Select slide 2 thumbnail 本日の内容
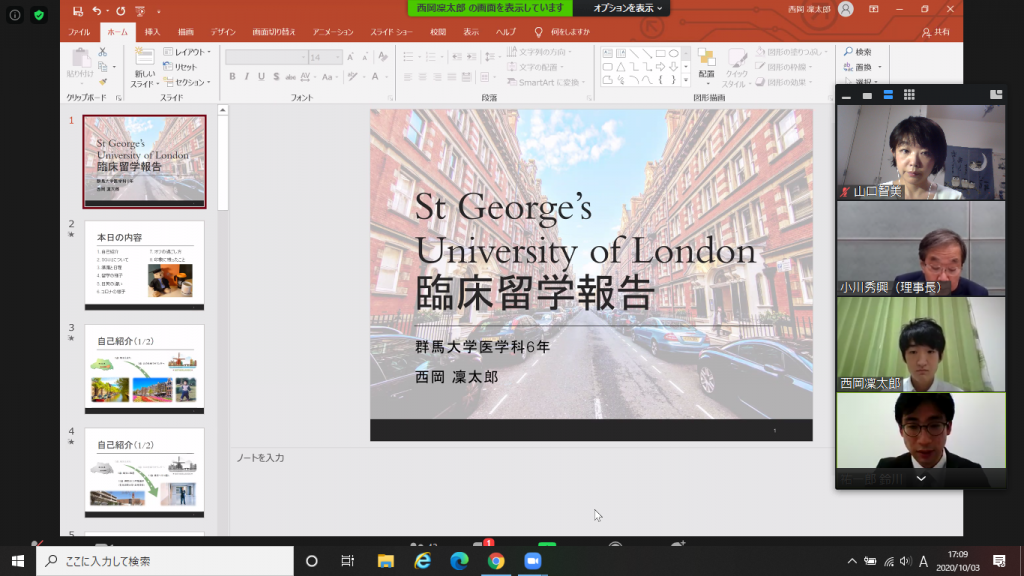The height and width of the screenshot is (576, 1024). [144, 265]
